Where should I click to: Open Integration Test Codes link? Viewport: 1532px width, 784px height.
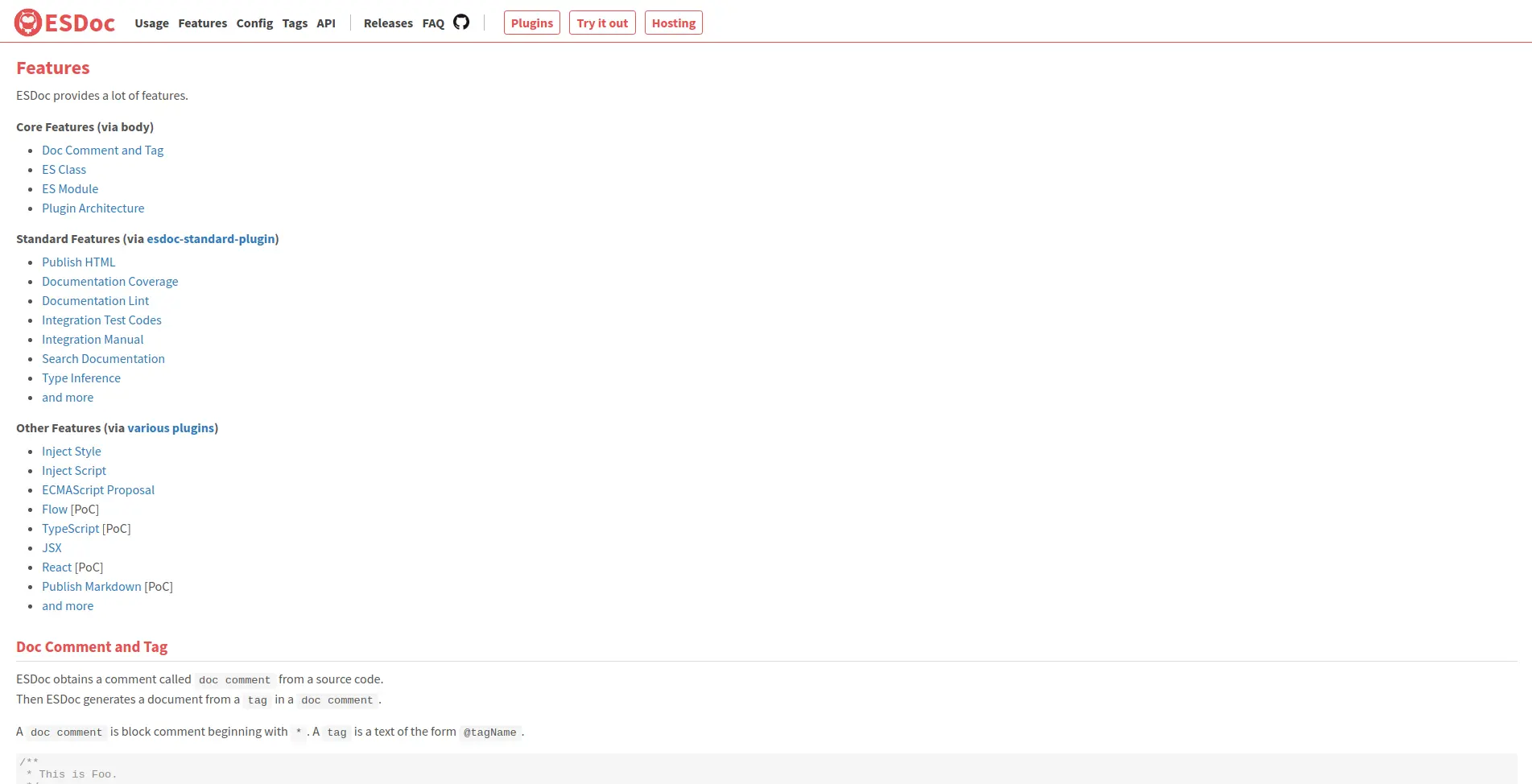point(102,320)
